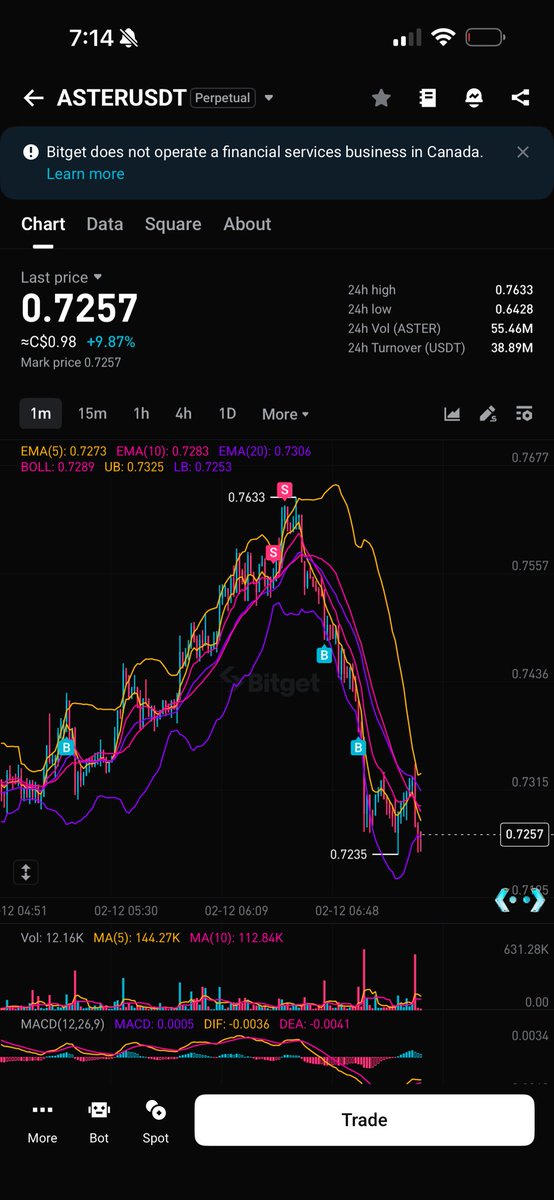Switch to the Chart tab

point(43,224)
